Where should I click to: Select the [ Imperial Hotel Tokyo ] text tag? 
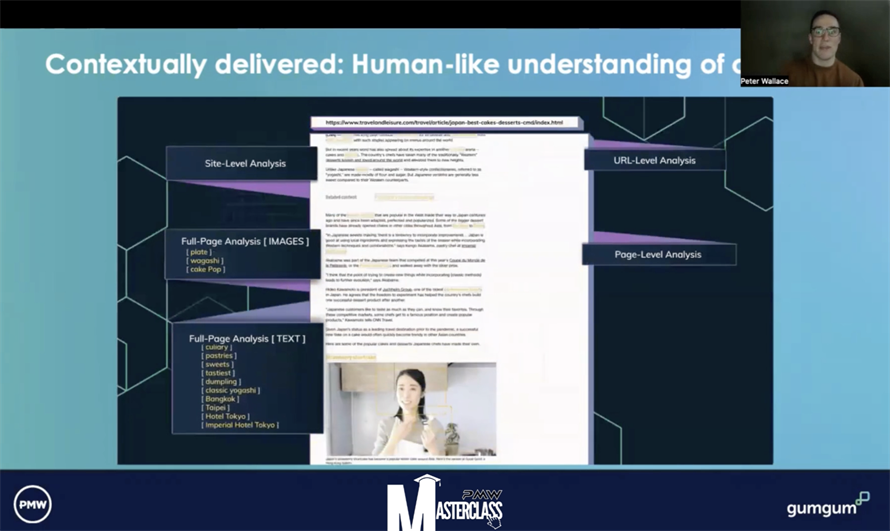point(240,425)
